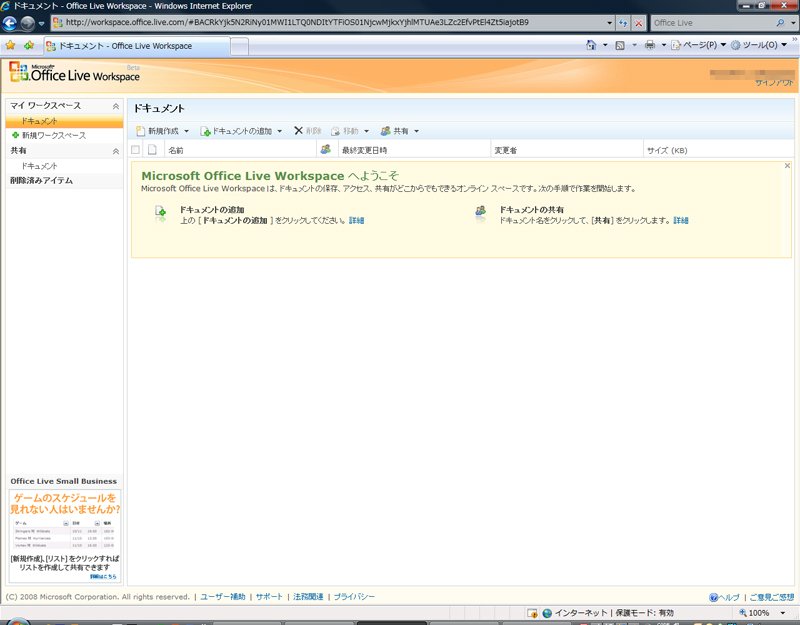The width and height of the screenshot is (800, 625).
Task: Click the document type icon column header
Action: 152,149
